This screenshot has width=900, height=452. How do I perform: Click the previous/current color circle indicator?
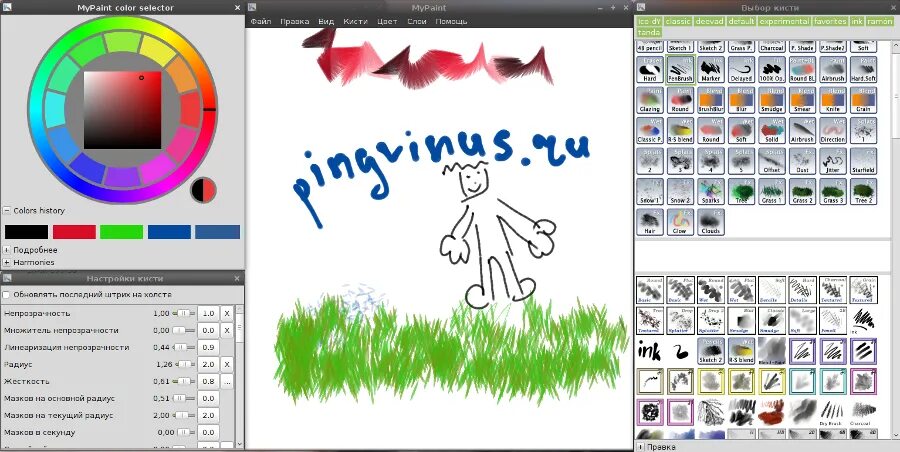[x=204, y=190]
